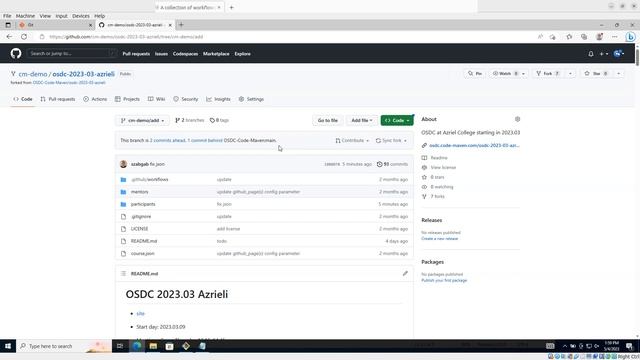
Task: Open the plus create-new dropdown
Action: click(604, 54)
